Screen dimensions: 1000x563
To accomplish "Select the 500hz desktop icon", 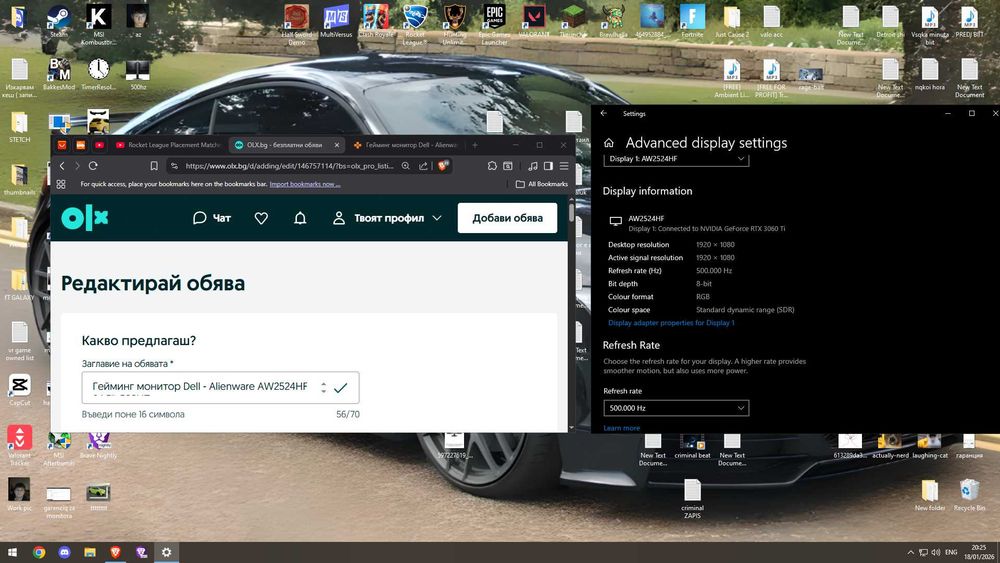I will coord(138,73).
